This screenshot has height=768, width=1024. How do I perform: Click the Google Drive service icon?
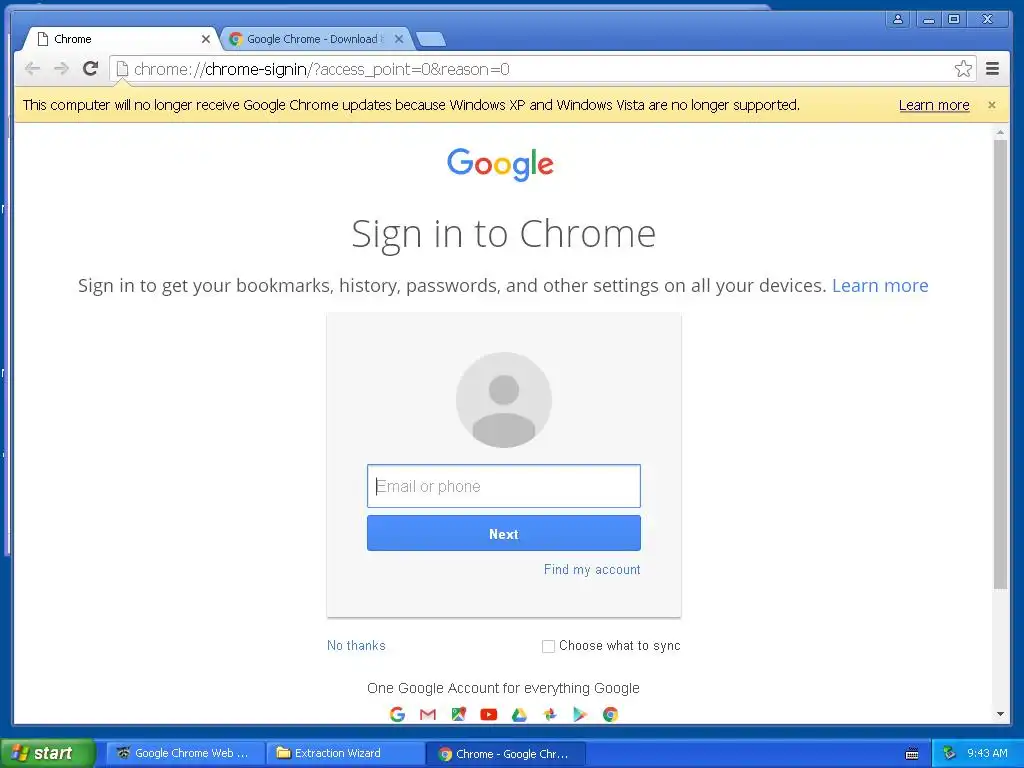point(519,714)
